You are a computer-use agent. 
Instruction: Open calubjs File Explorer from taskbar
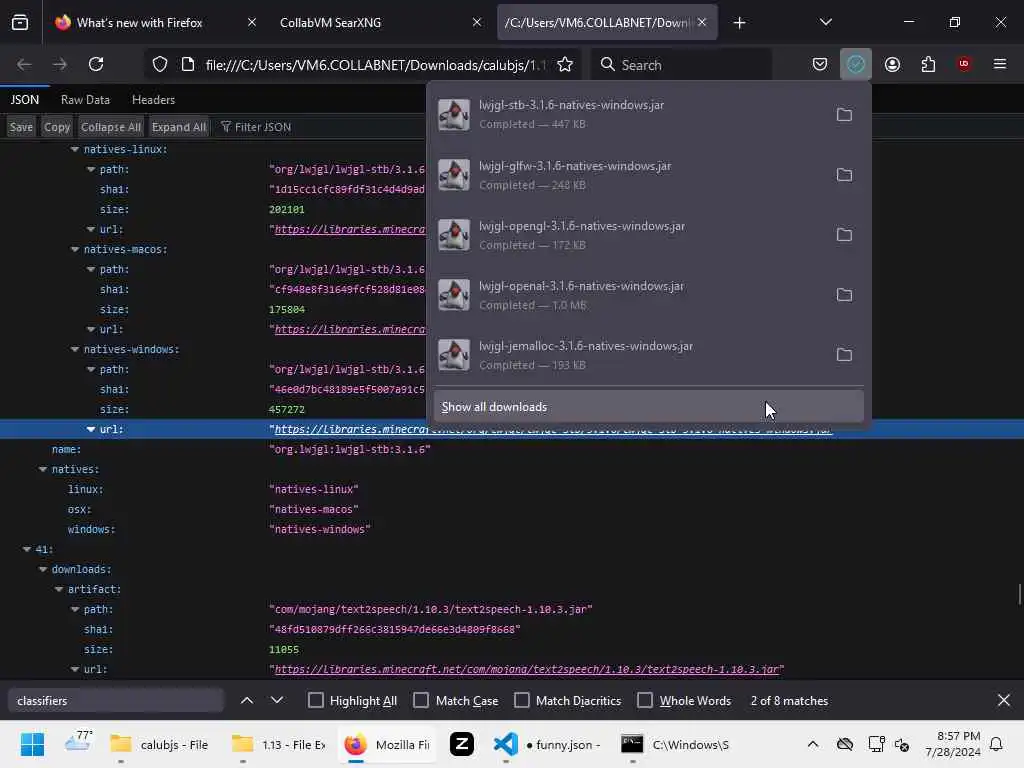click(159, 744)
